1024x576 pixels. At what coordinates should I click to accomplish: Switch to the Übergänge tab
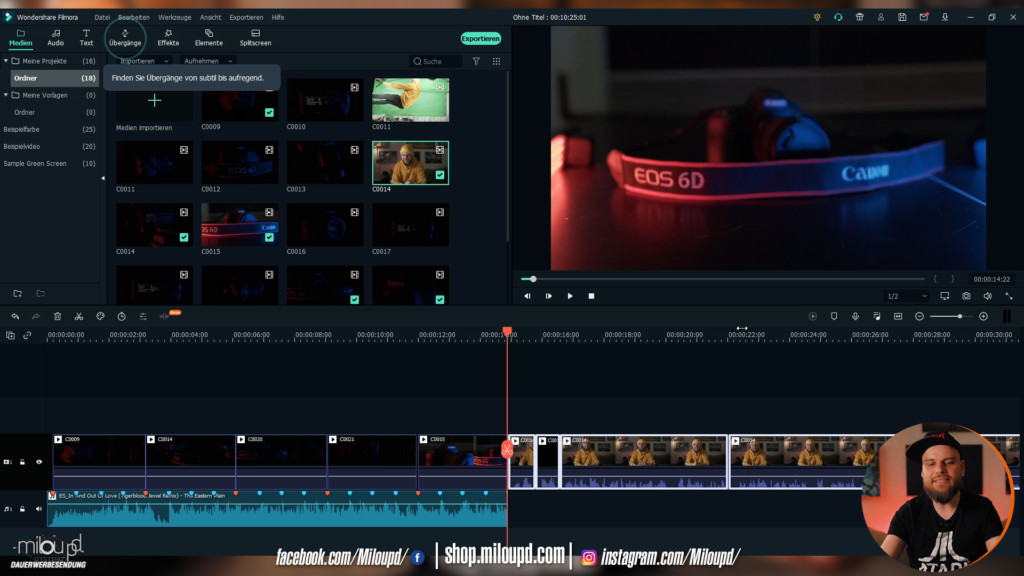click(x=125, y=38)
